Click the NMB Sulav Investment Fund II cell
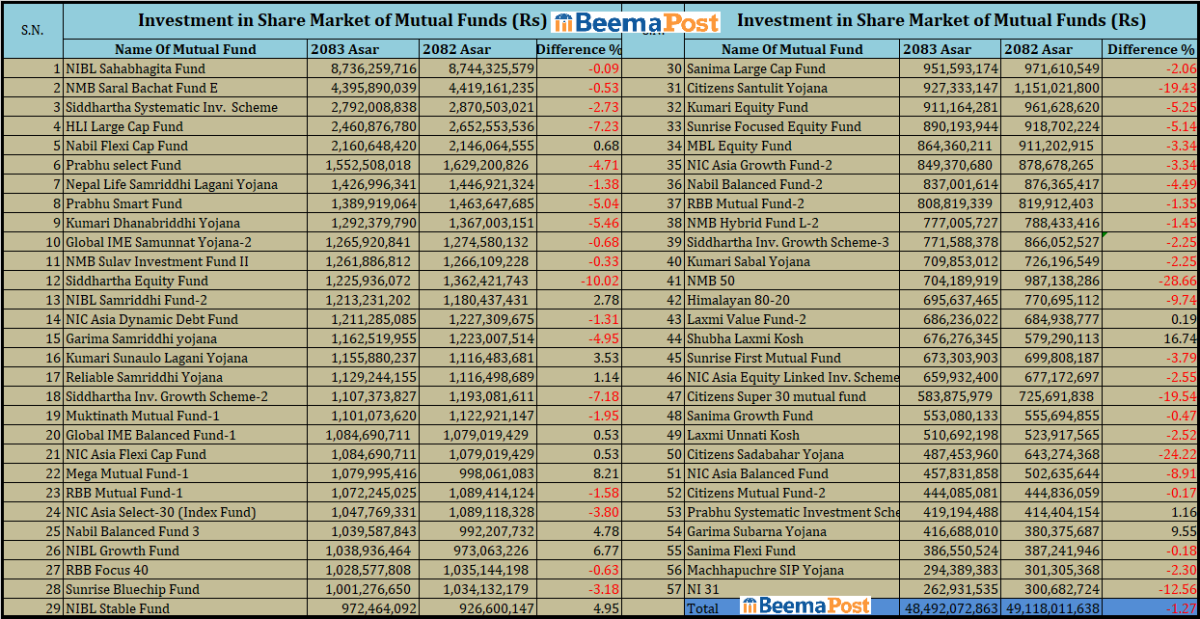The height and width of the screenshot is (619, 1200). (x=185, y=261)
